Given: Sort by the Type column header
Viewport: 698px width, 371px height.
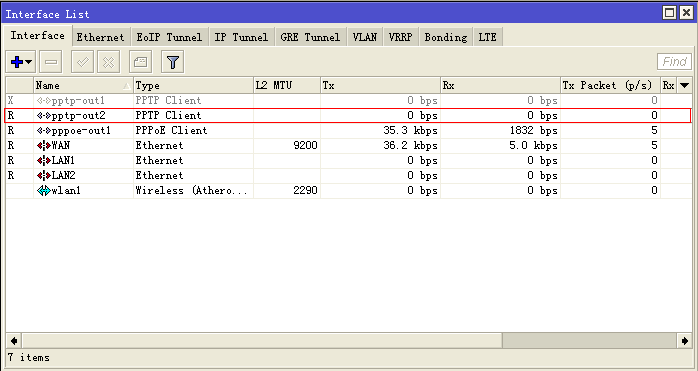Looking at the screenshot, I should [x=193, y=85].
